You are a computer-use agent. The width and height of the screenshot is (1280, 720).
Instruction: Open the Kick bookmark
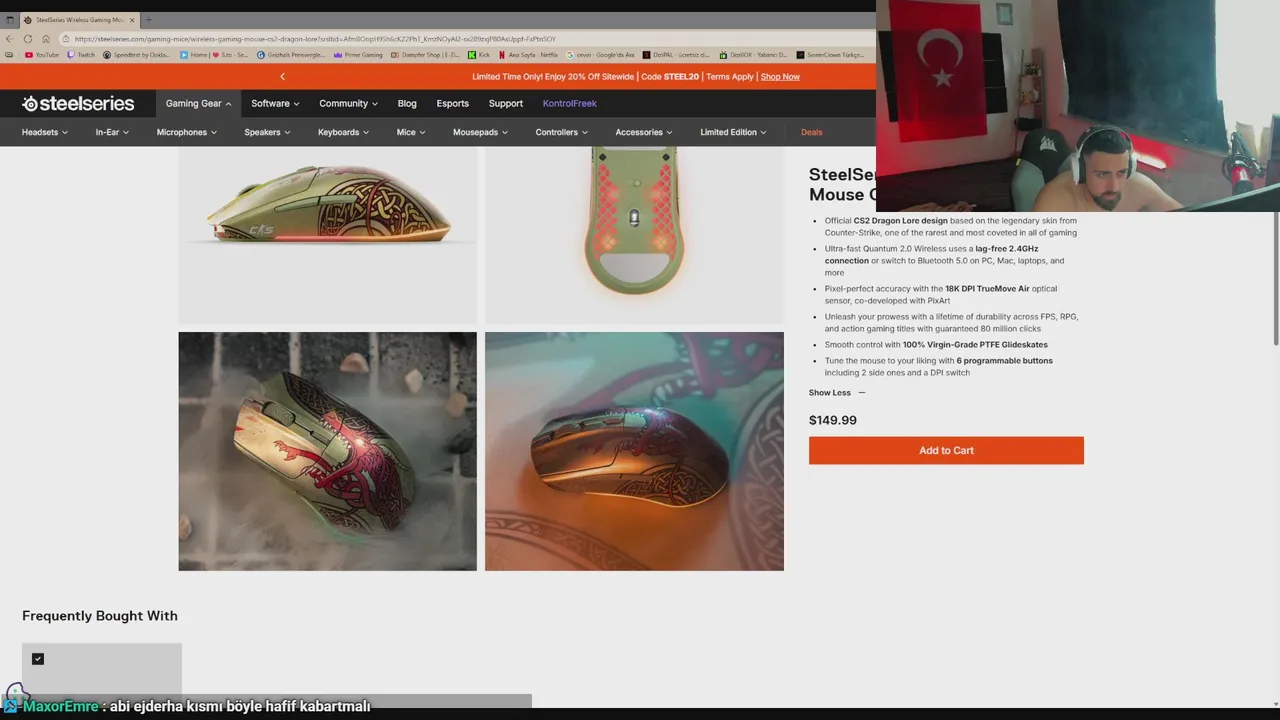479,55
